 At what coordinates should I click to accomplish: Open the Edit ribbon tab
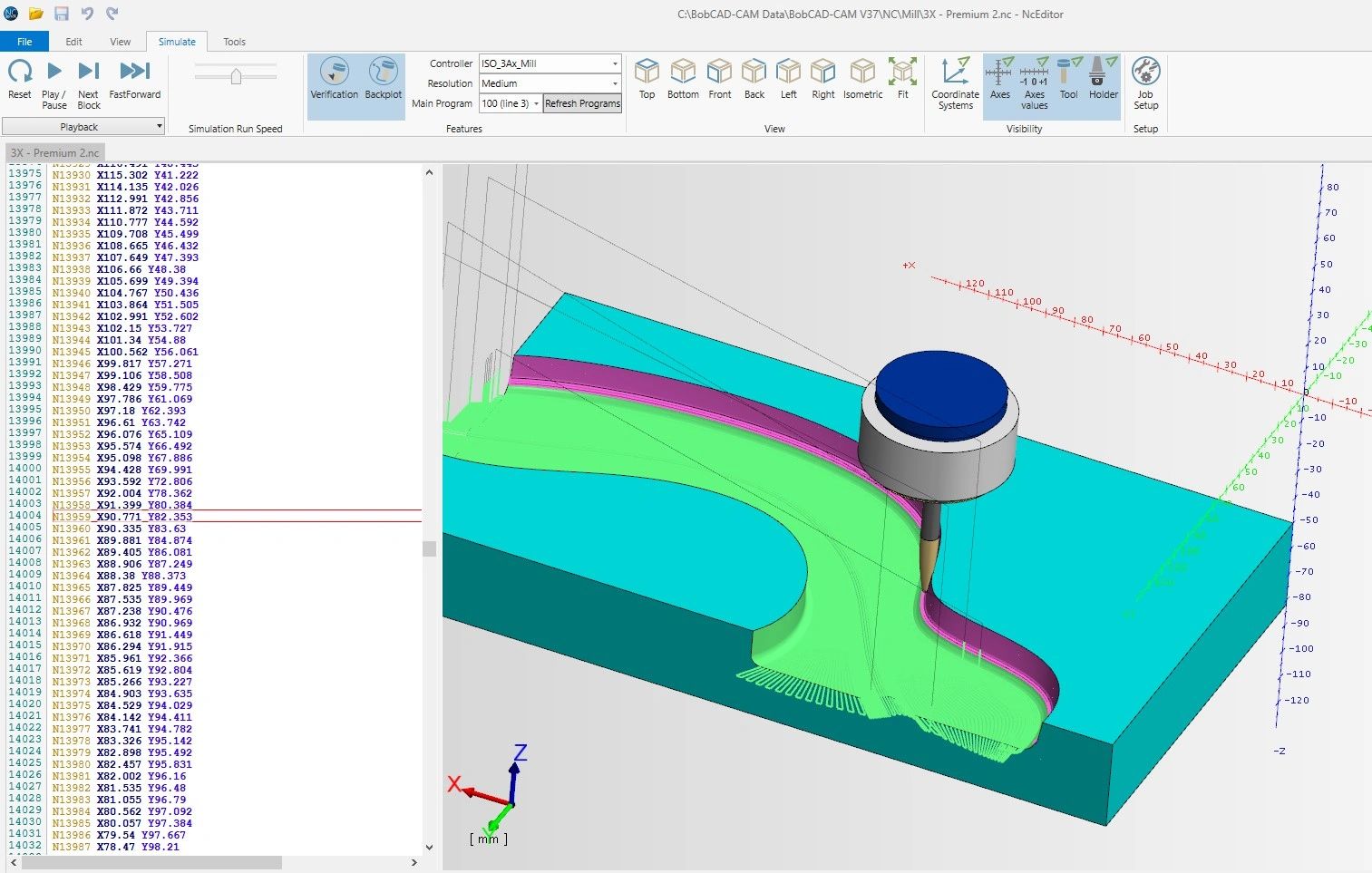coord(73,42)
